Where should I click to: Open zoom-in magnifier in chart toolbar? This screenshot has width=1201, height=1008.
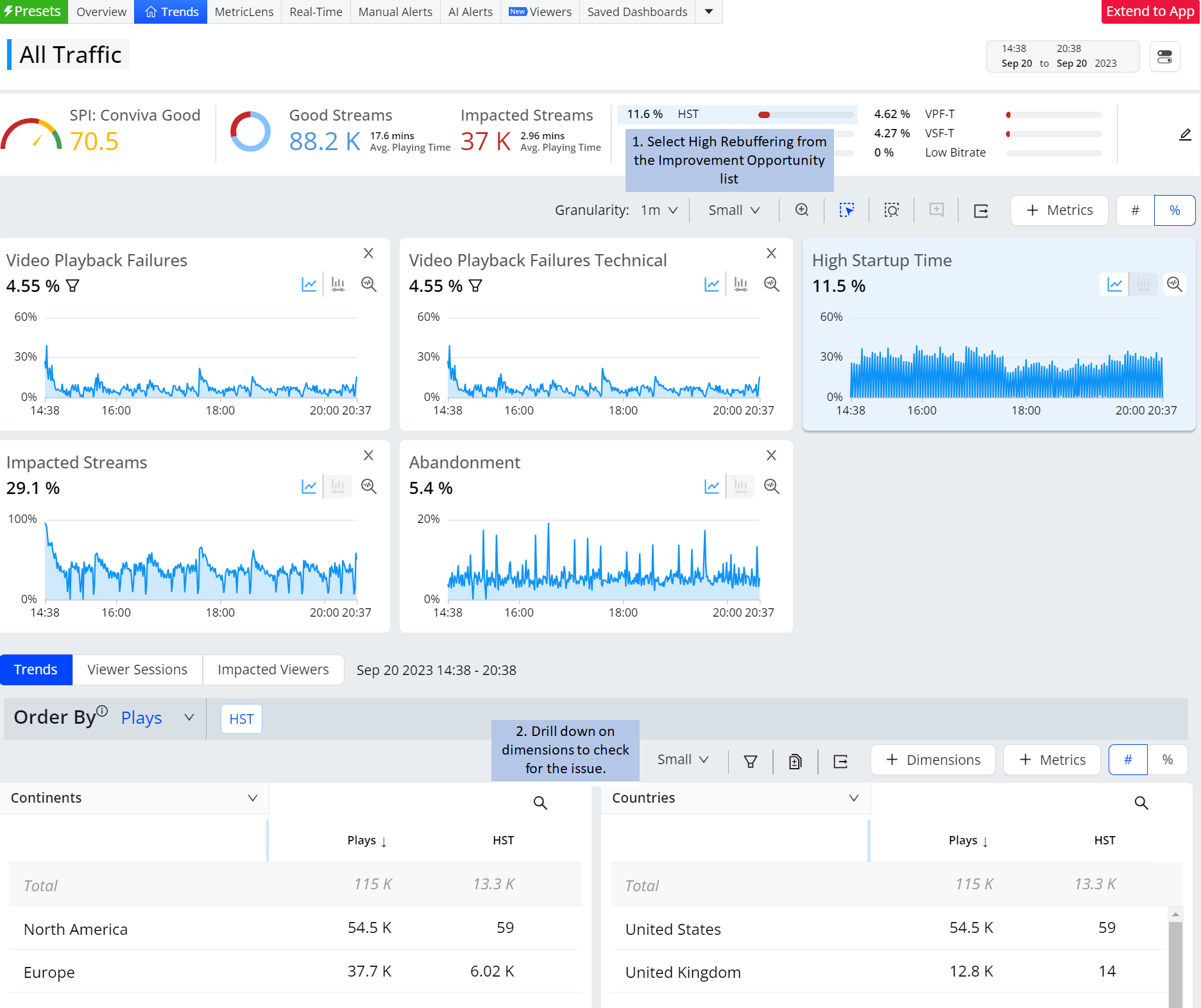click(802, 210)
